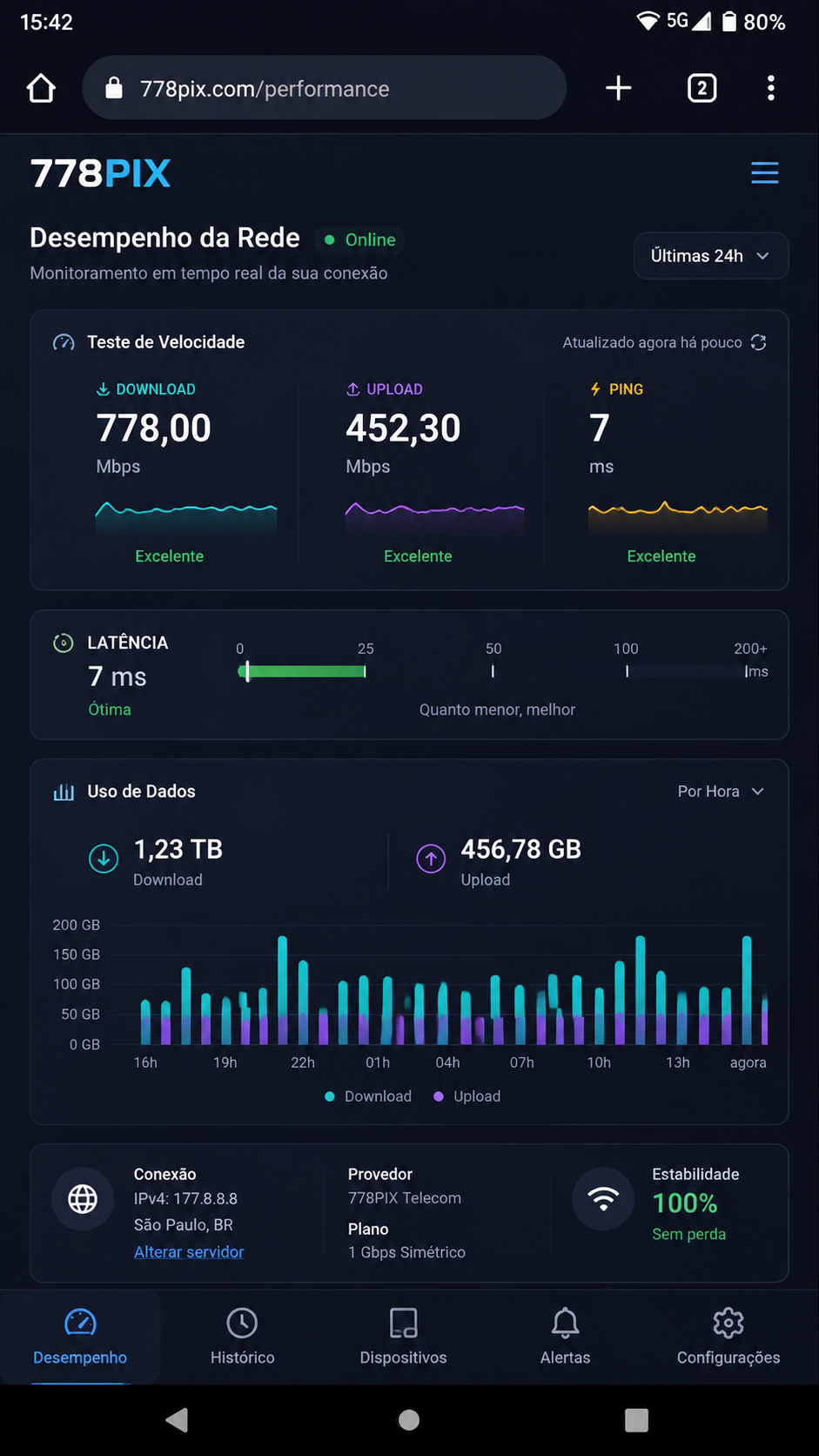Click the refresh speed test icon
Screen dimensions: 819x1456
tap(758, 342)
